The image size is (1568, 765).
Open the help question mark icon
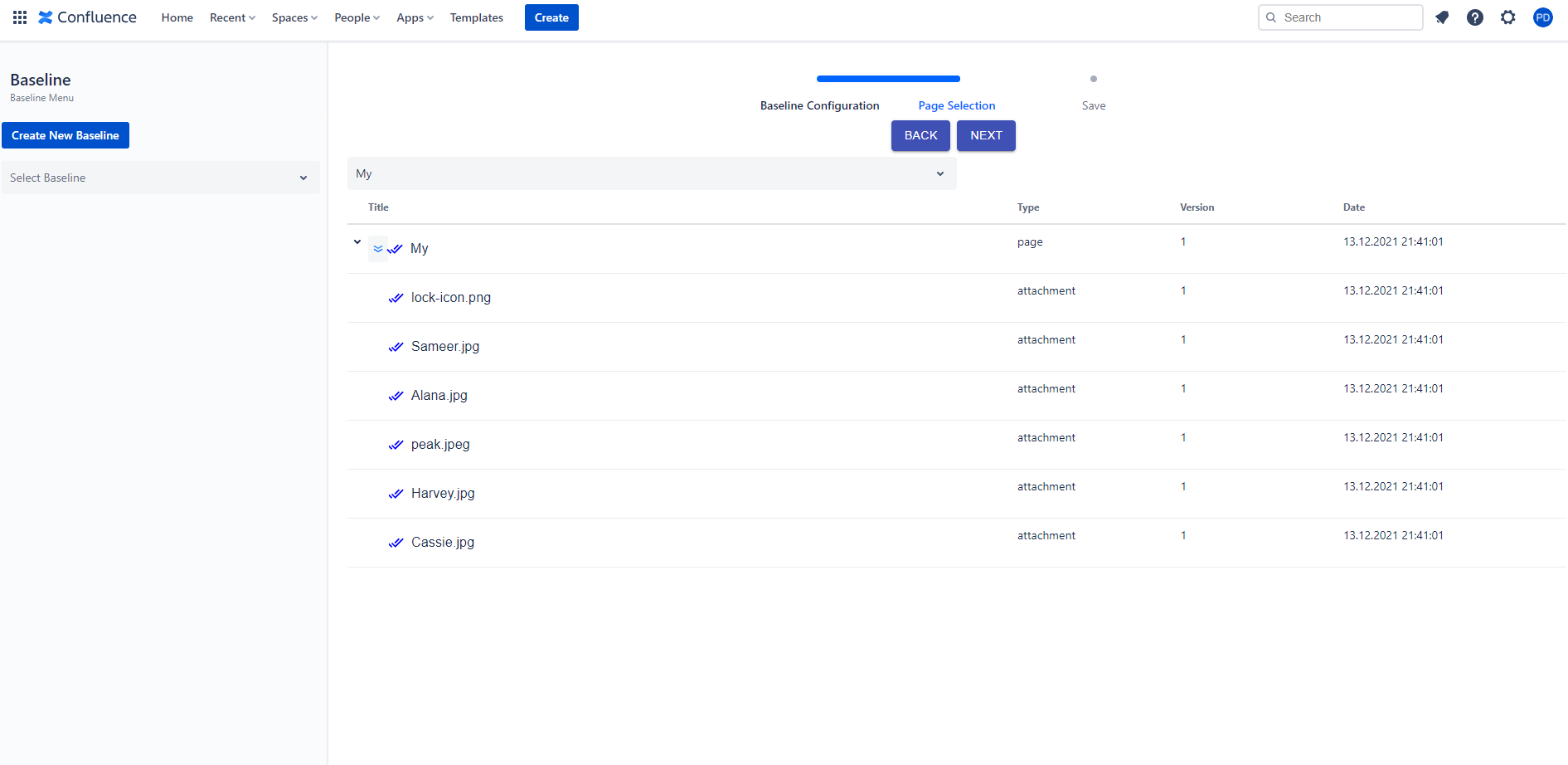pyautogui.click(x=1474, y=17)
